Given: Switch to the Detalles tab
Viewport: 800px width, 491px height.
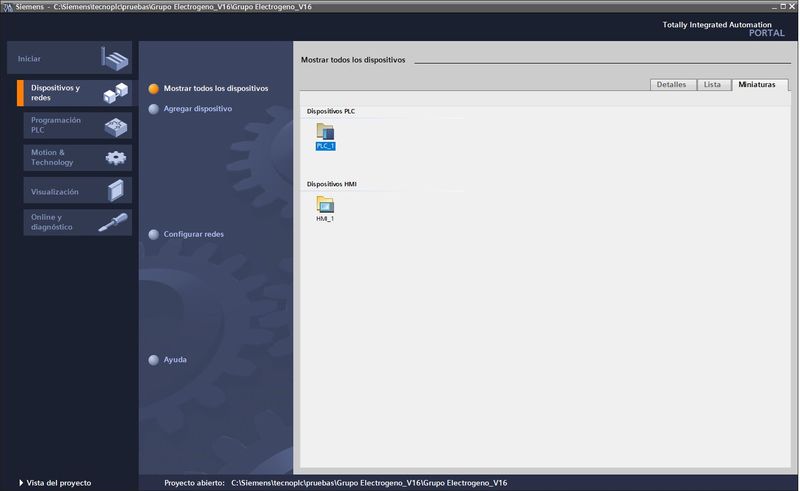Looking at the screenshot, I should pyautogui.click(x=673, y=85).
